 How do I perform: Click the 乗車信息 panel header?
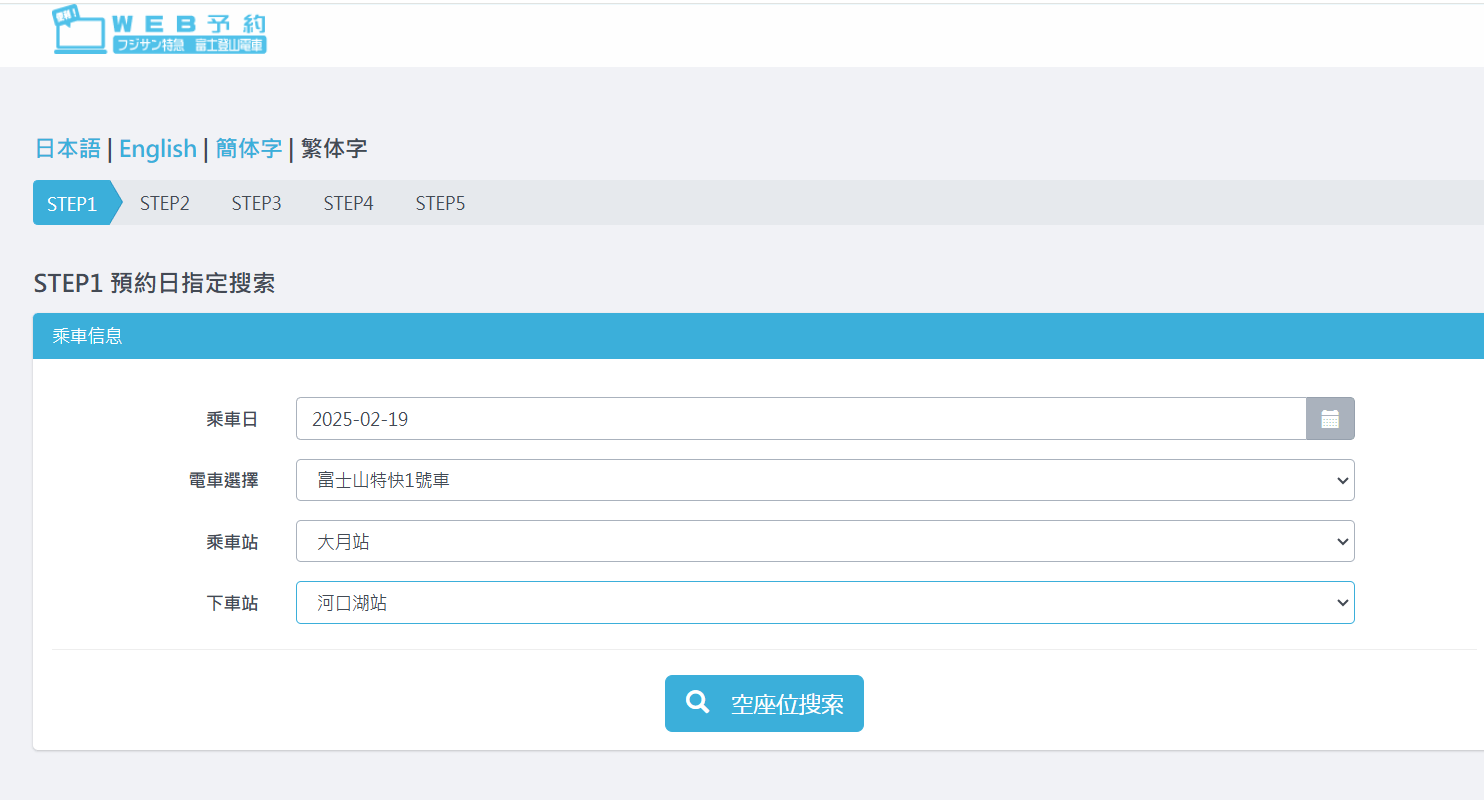click(87, 336)
